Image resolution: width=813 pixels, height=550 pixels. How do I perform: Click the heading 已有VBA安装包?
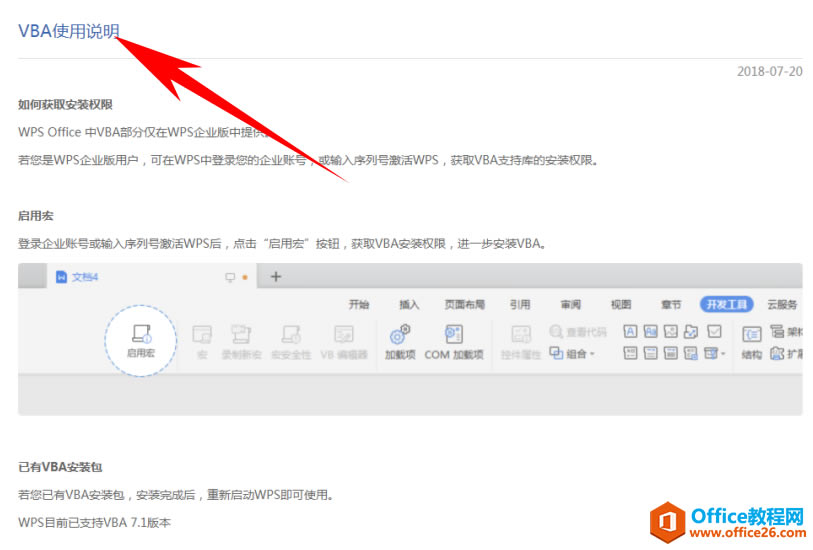tap(60, 467)
